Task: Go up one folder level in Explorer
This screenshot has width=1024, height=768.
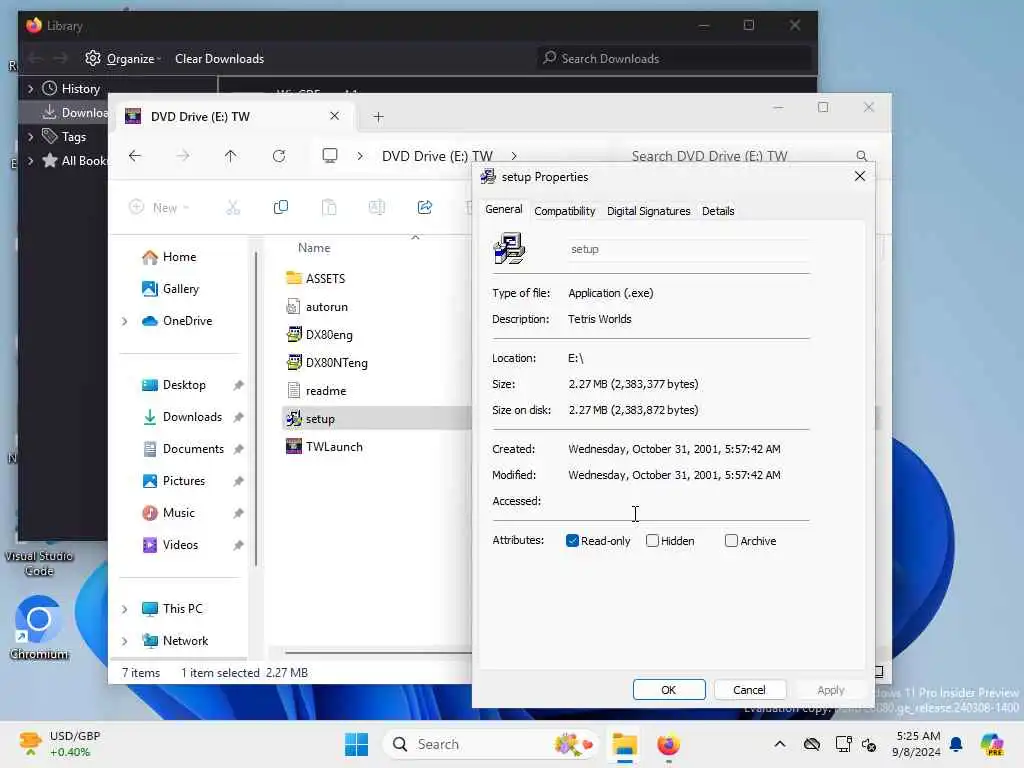Action: point(231,155)
